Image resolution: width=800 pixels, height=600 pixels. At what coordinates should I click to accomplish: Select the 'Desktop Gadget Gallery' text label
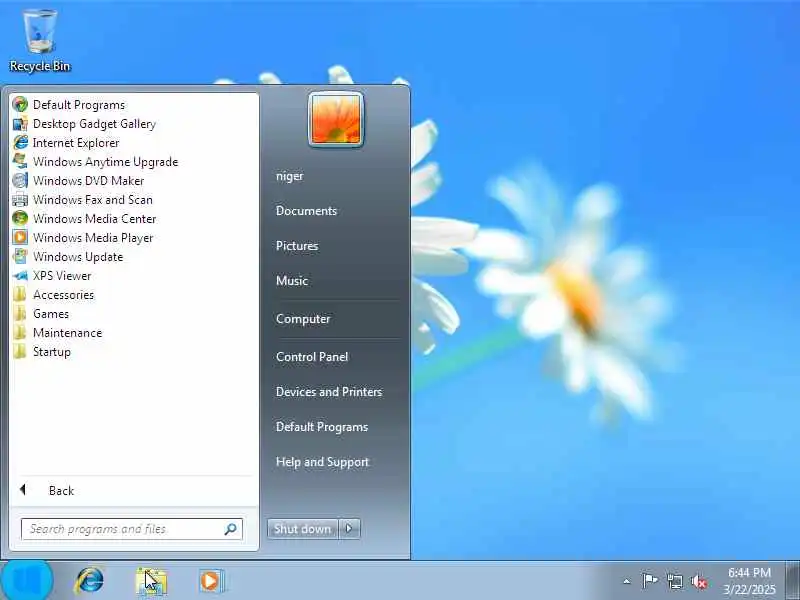[x=94, y=124]
